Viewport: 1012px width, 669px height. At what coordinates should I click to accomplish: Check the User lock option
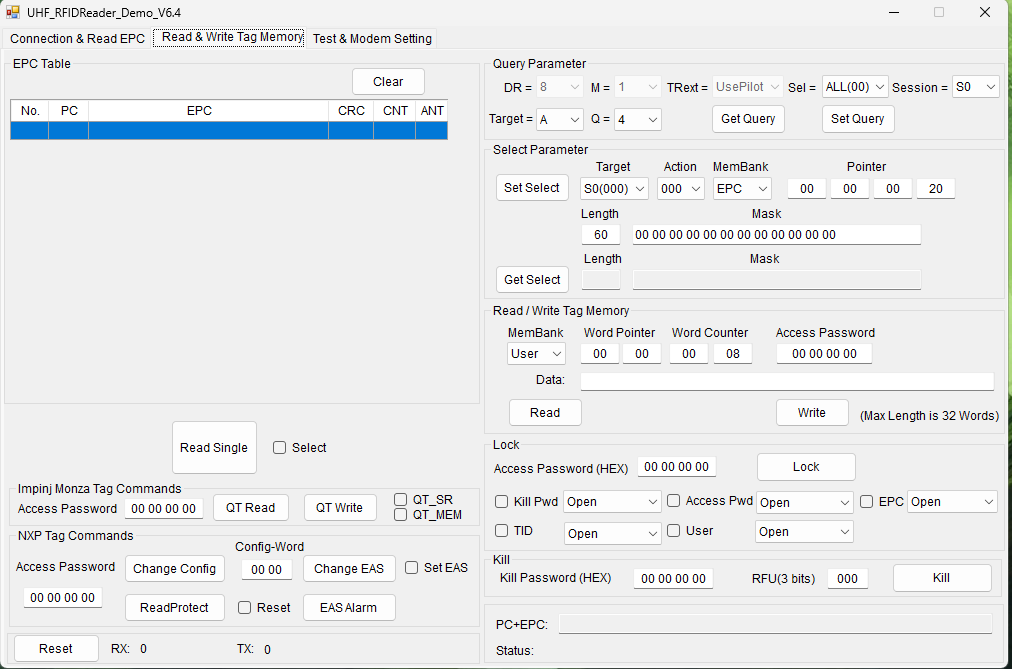click(x=674, y=530)
